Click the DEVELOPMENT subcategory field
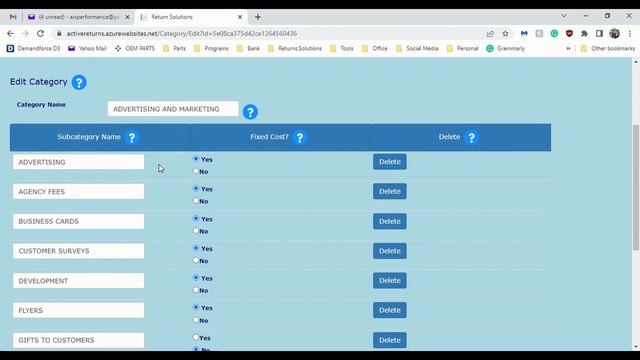This screenshot has width=640, height=360. click(78, 281)
